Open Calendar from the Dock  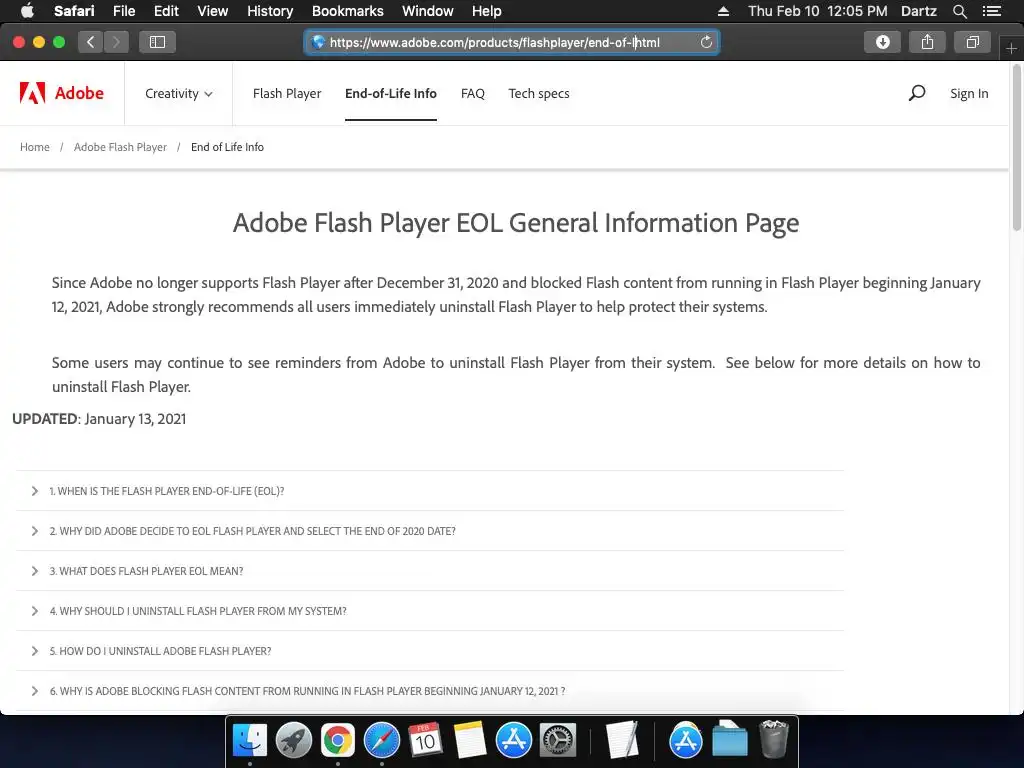point(425,741)
